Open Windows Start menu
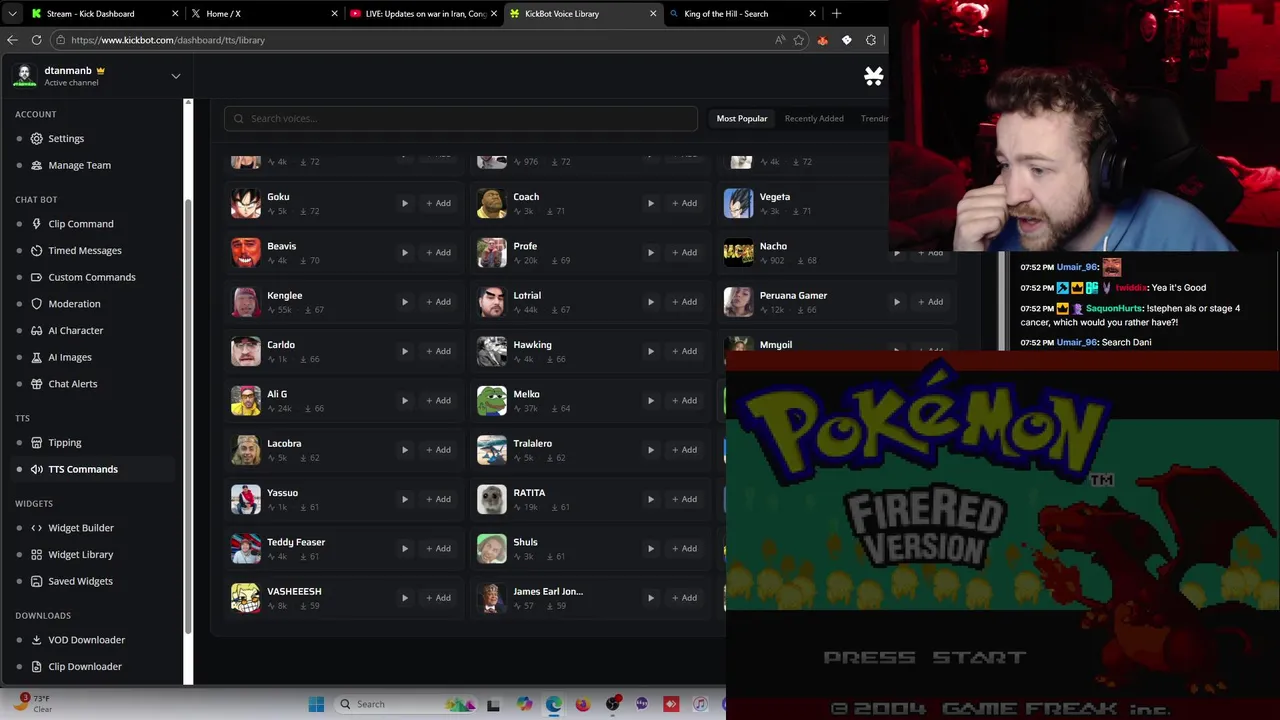 pyautogui.click(x=316, y=704)
